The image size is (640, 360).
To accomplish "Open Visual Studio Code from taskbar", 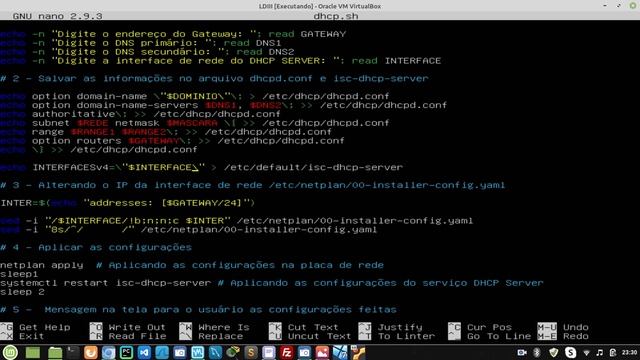I will point(144,353).
